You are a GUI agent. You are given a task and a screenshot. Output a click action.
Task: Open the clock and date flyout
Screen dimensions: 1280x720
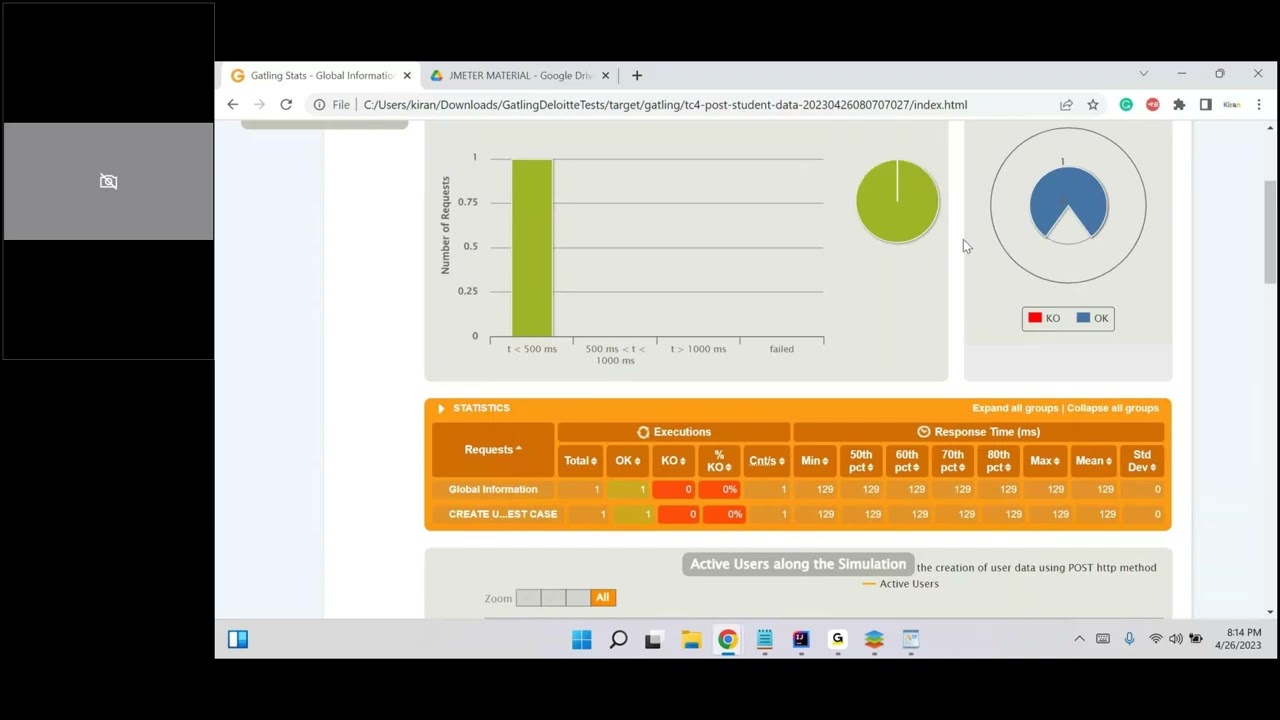click(1238, 639)
